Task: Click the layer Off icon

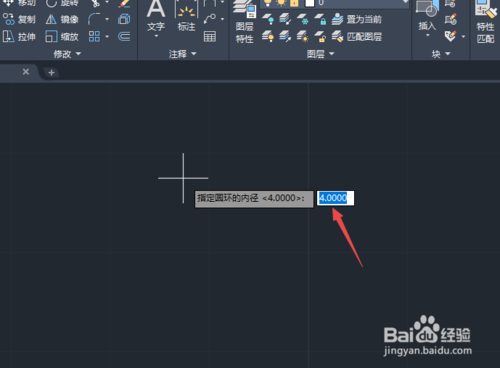Action: coord(268,19)
